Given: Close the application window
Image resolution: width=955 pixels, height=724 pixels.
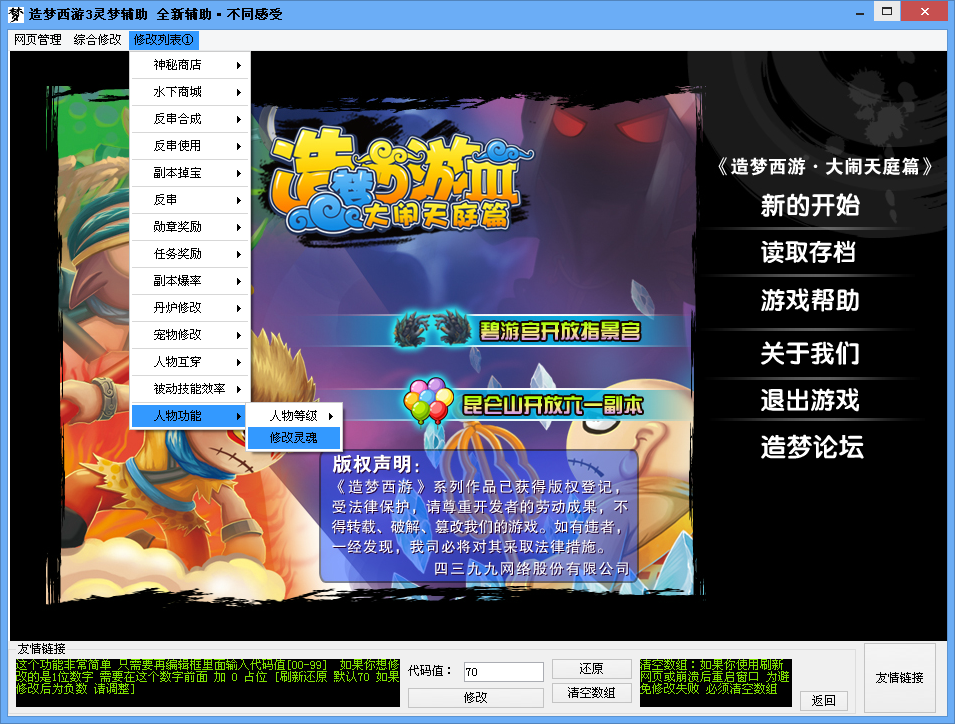Looking at the screenshot, I should (x=925, y=12).
